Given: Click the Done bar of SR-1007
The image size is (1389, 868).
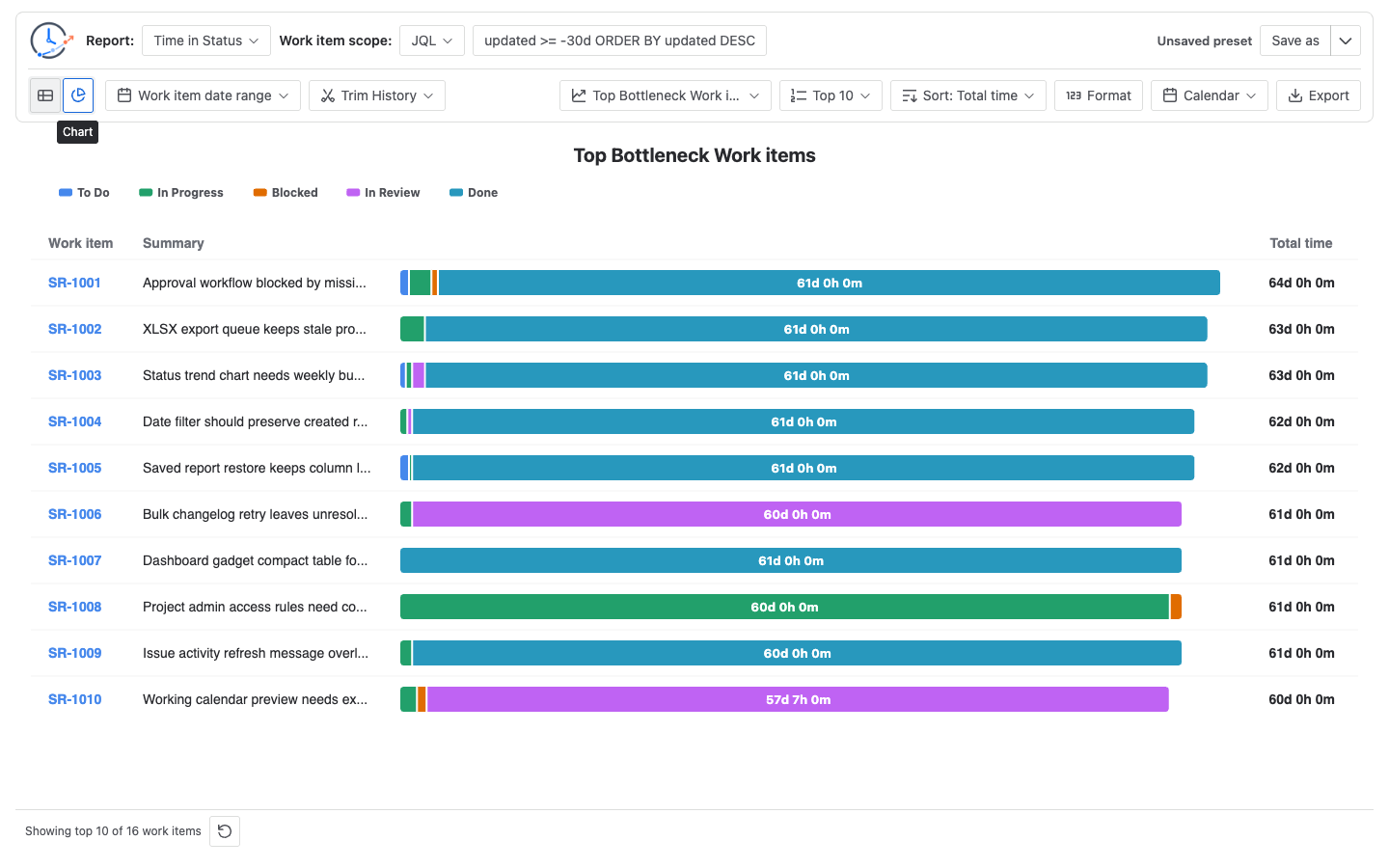Looking at the screenshot, I should tap(791, 560).
